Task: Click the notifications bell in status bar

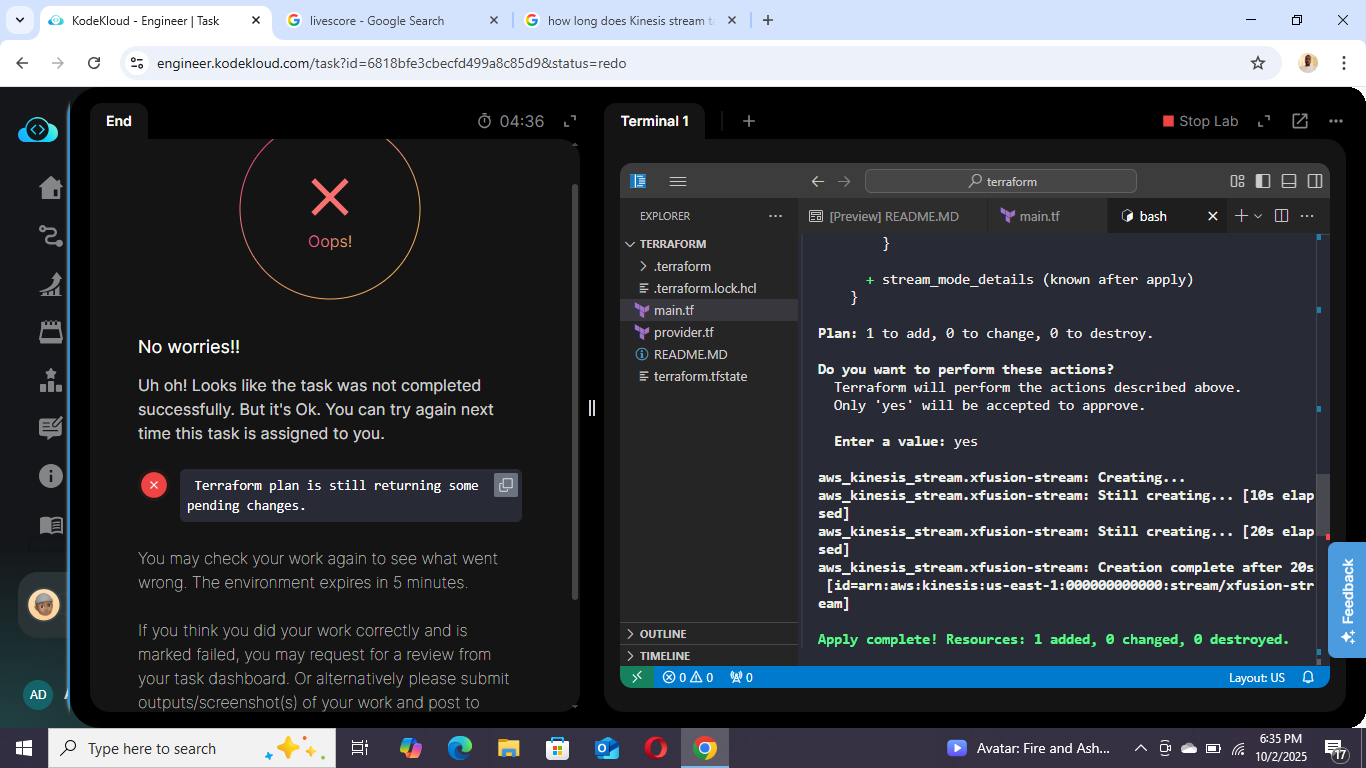Action: click(x=1308, y=677)
